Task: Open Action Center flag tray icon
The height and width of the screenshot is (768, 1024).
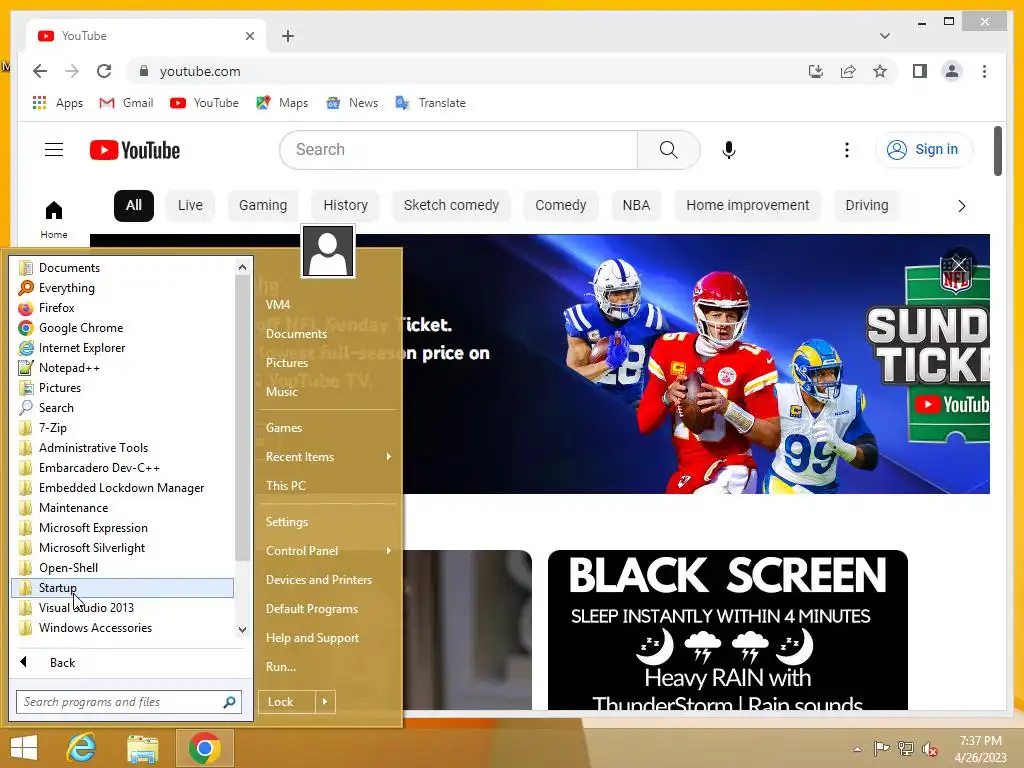Action: [x=881, y=748]
